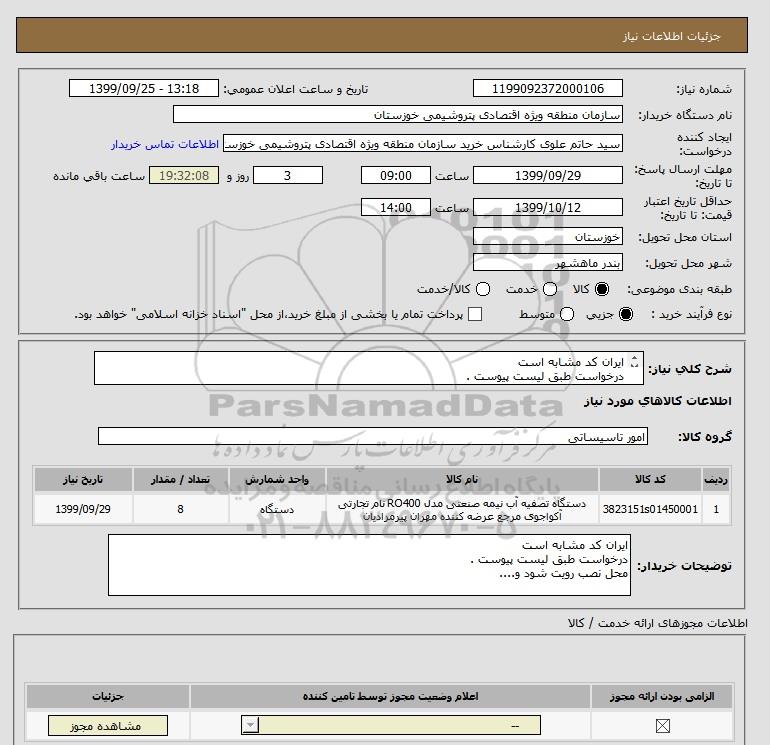Click the الزامی بودن ارائه مجوز header
The width and height of the screenshot is (770, 745).
pyautogui.click(x=662, y=696)
